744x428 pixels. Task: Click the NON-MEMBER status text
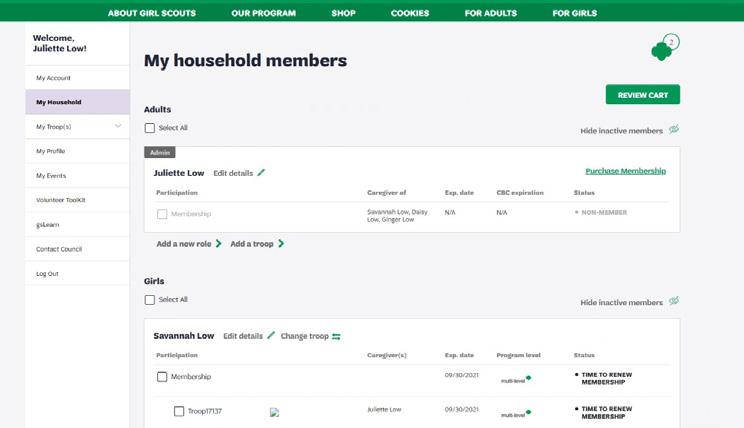(x=604, y=213)
